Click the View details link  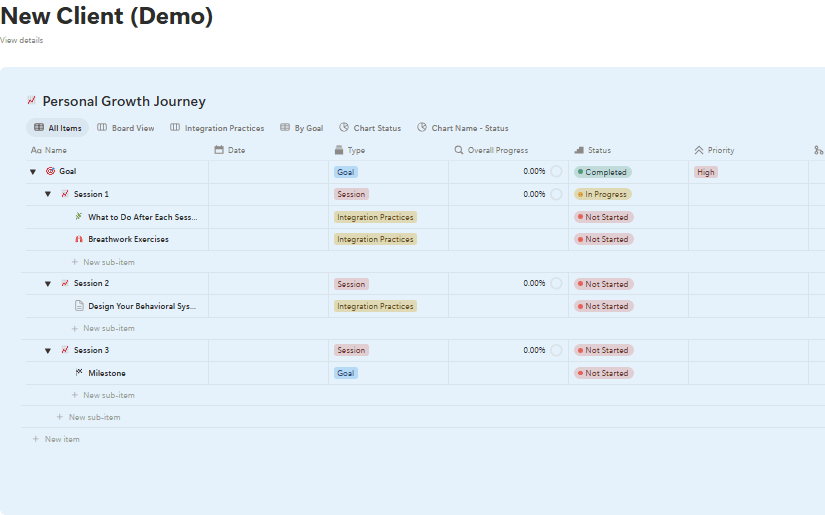[22, 40]
